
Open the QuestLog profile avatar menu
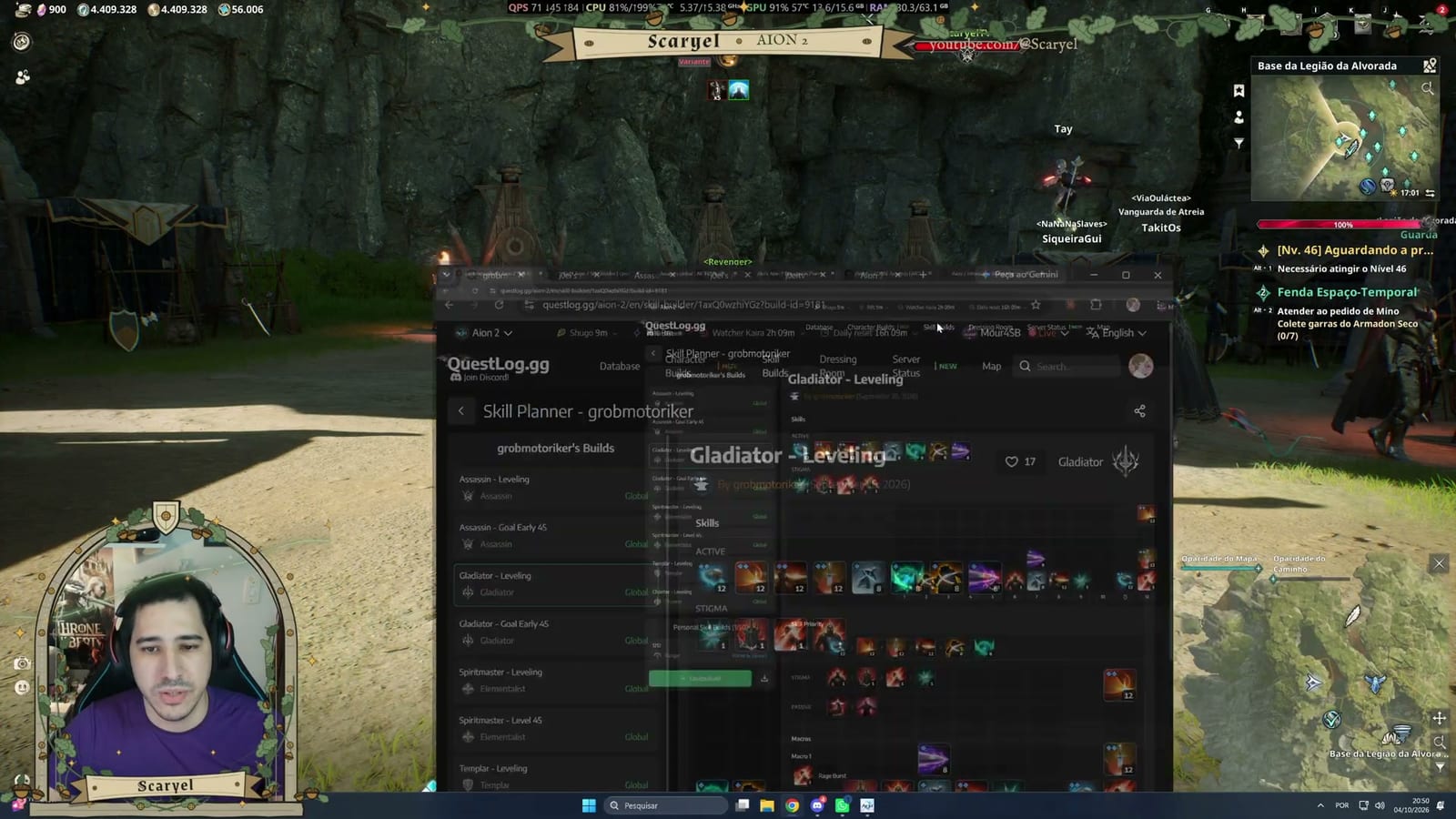point(1140,366)
